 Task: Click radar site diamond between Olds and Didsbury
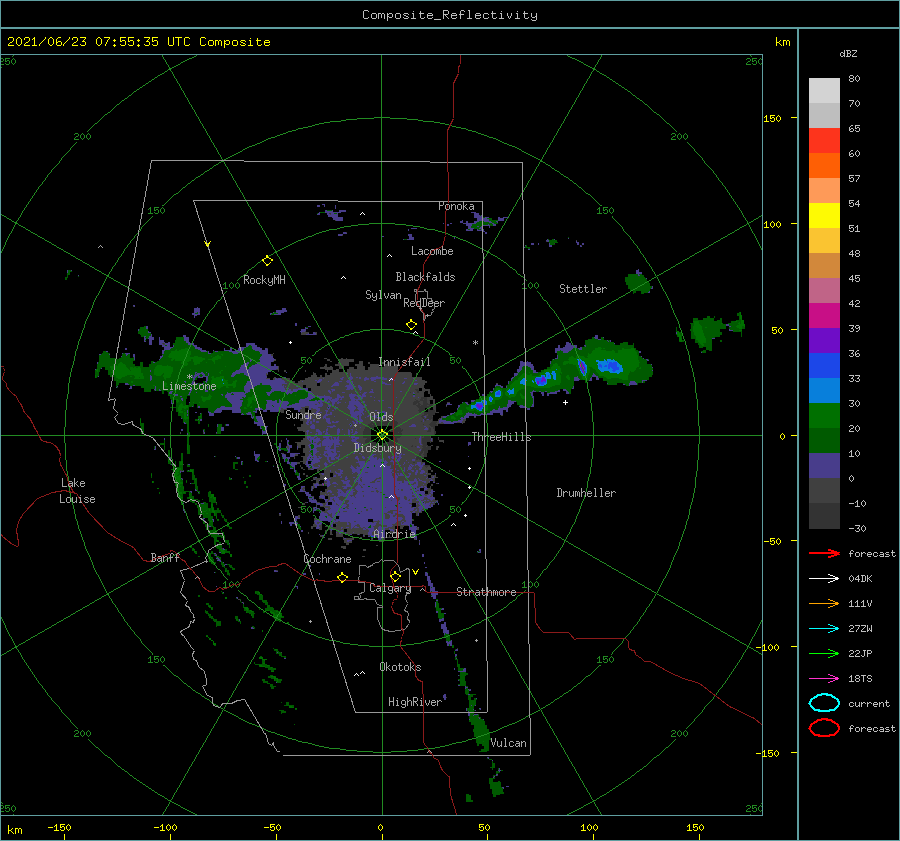click(382, 435)
